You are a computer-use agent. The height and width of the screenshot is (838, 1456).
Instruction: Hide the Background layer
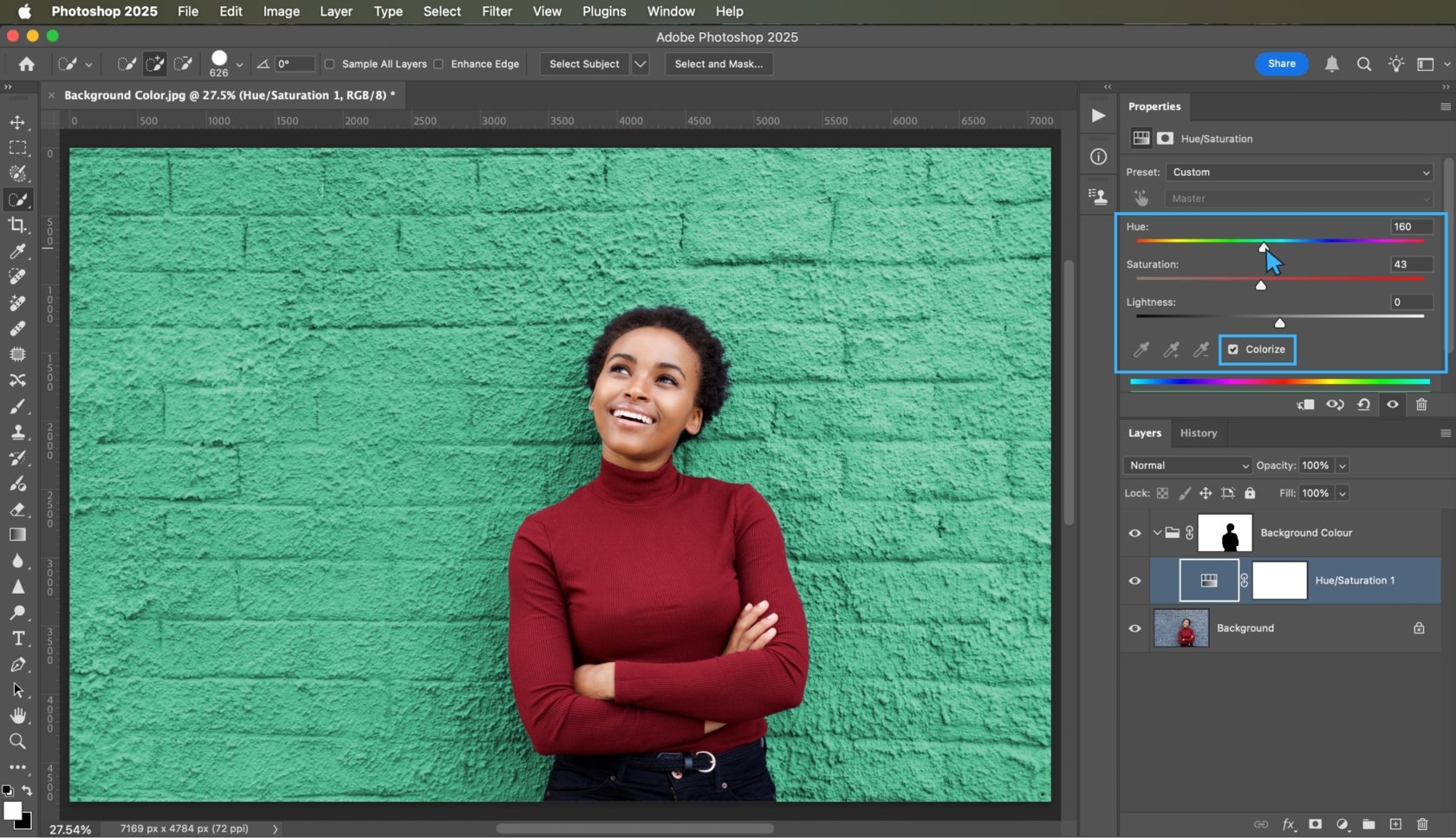tap(1134, 628)
